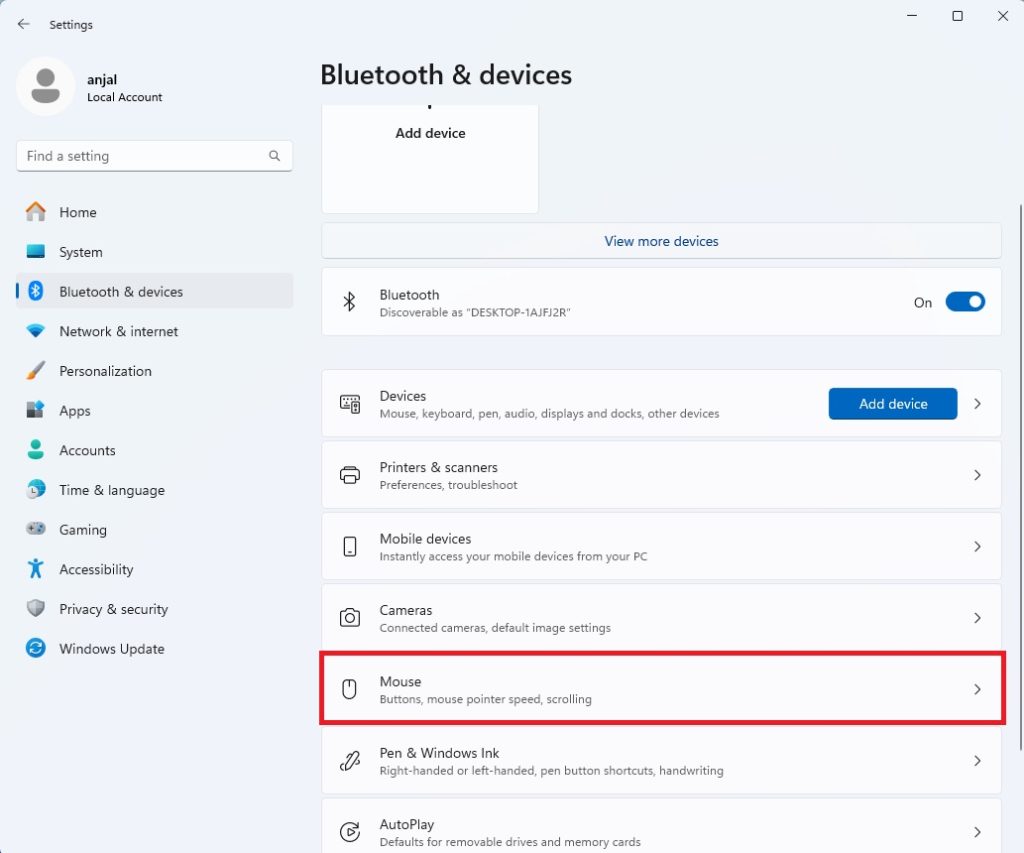The image size is (1024, 853).
Task: Open the Mouse settings row
Action: [x=660, y=689]
